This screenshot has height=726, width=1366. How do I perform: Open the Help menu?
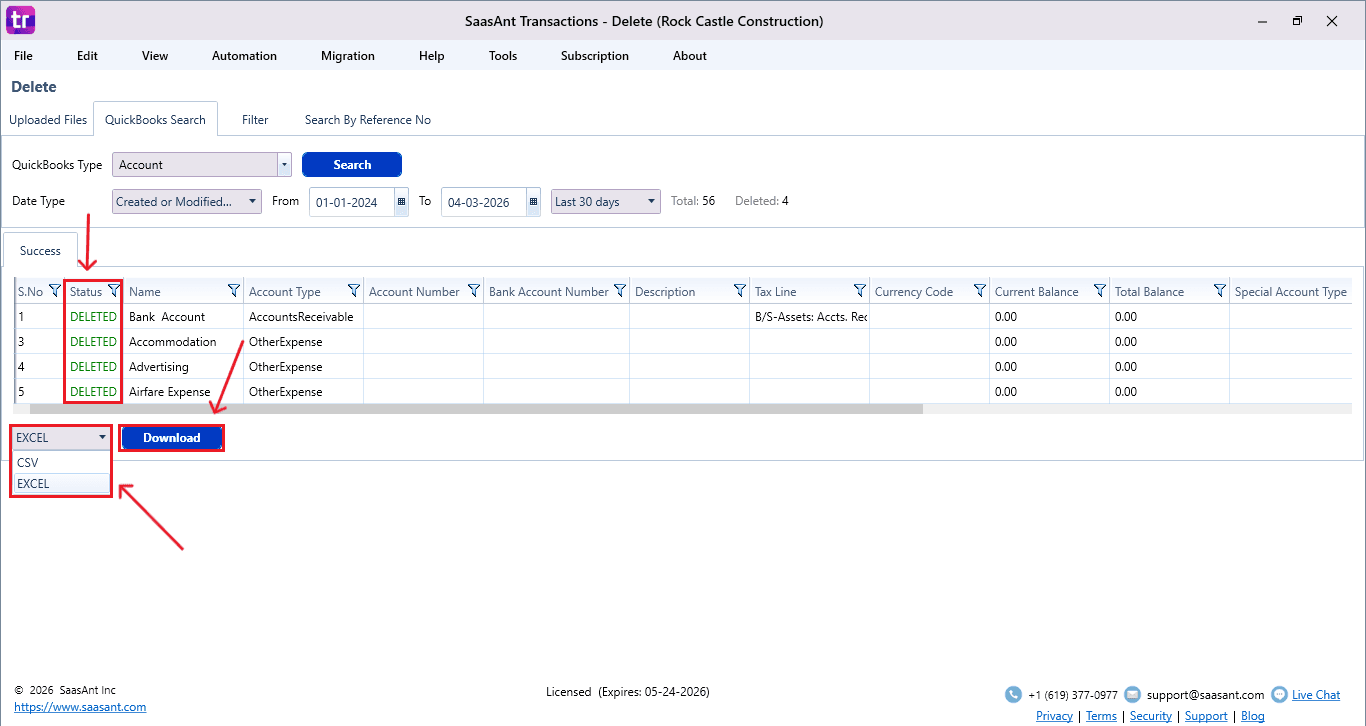pyautogui.click(x=432, y=56)
